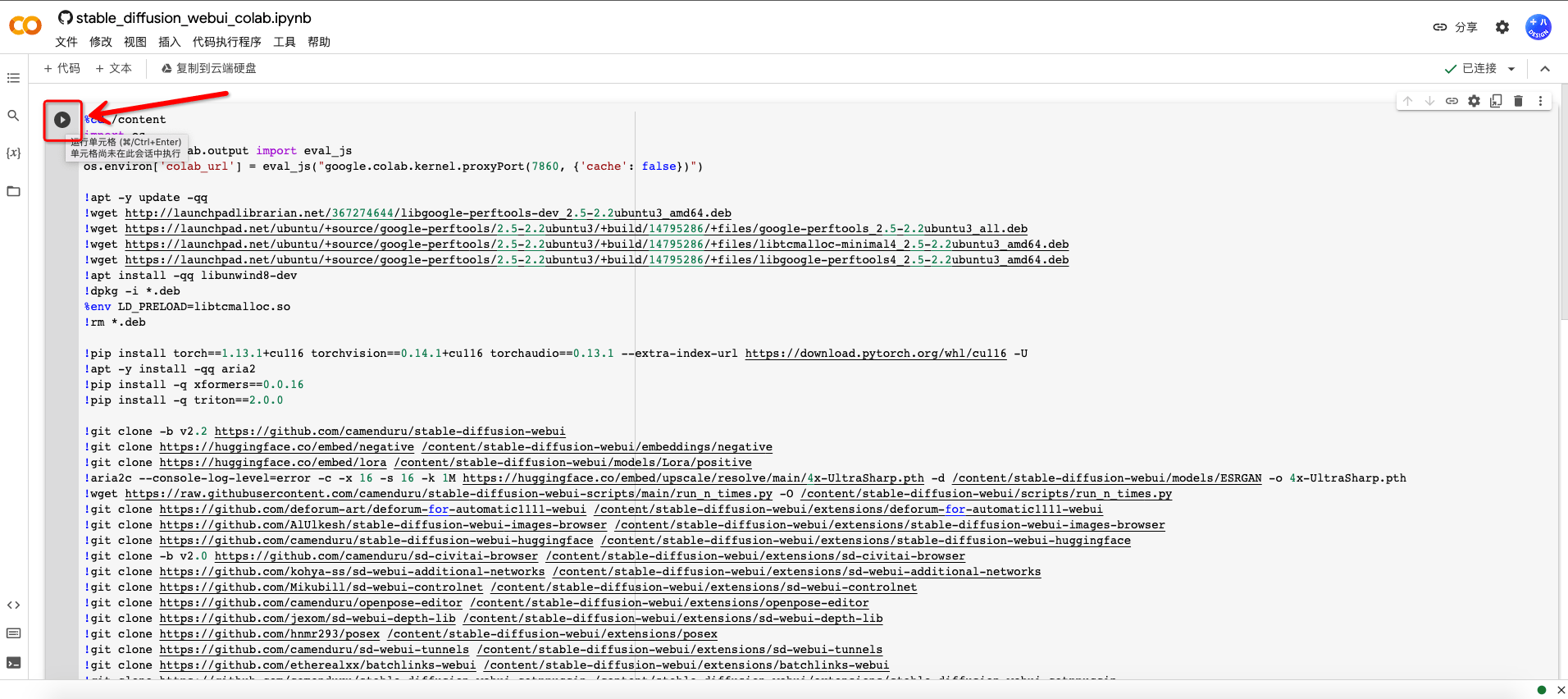
Task: Open the github.com jexom sd-webui-depth-lib link
Action: pos(308,619)
